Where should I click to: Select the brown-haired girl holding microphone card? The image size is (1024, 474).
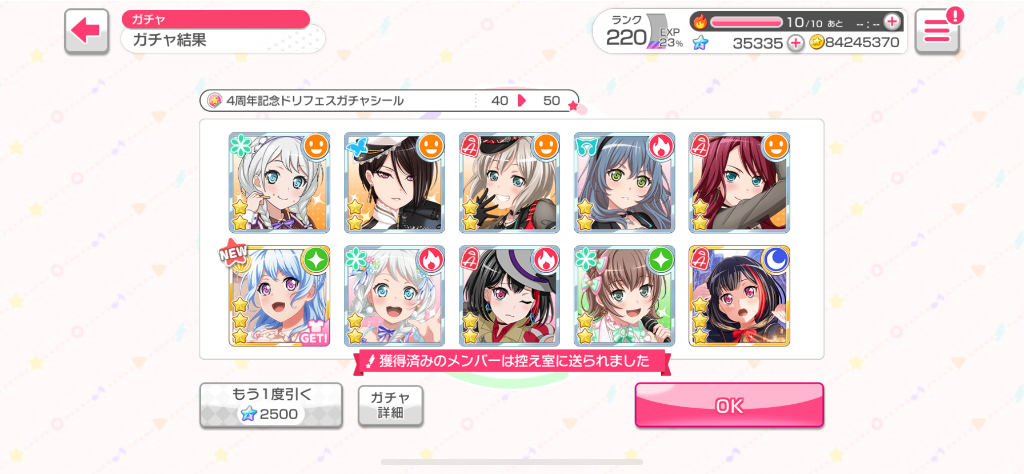coord(624,296)
